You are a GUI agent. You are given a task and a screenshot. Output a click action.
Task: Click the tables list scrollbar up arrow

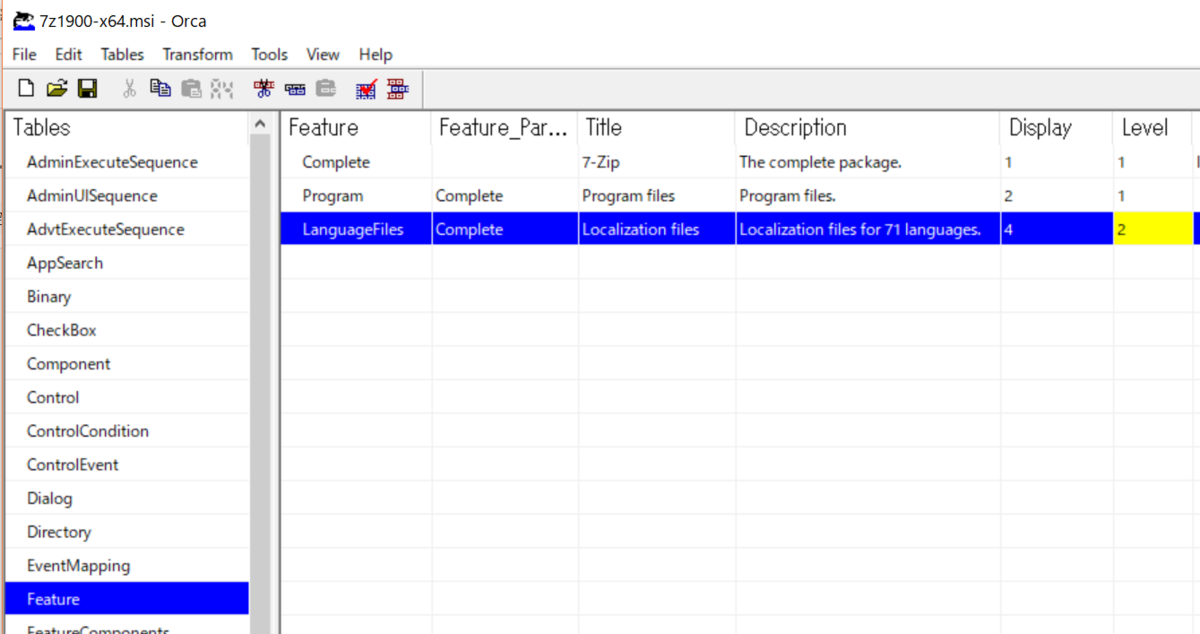(261, 125)
